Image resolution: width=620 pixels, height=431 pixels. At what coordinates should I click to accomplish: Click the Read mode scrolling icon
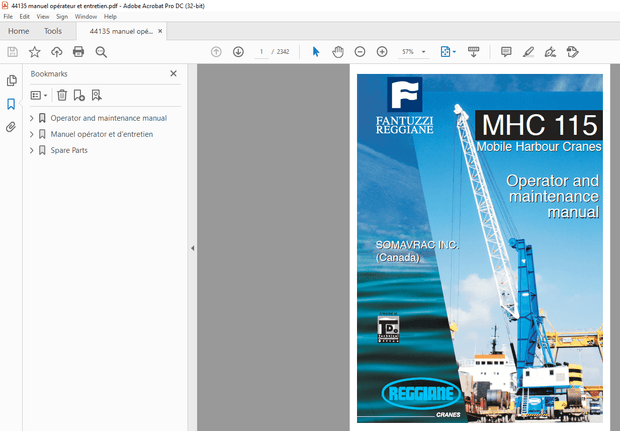[x=473, y=52]
